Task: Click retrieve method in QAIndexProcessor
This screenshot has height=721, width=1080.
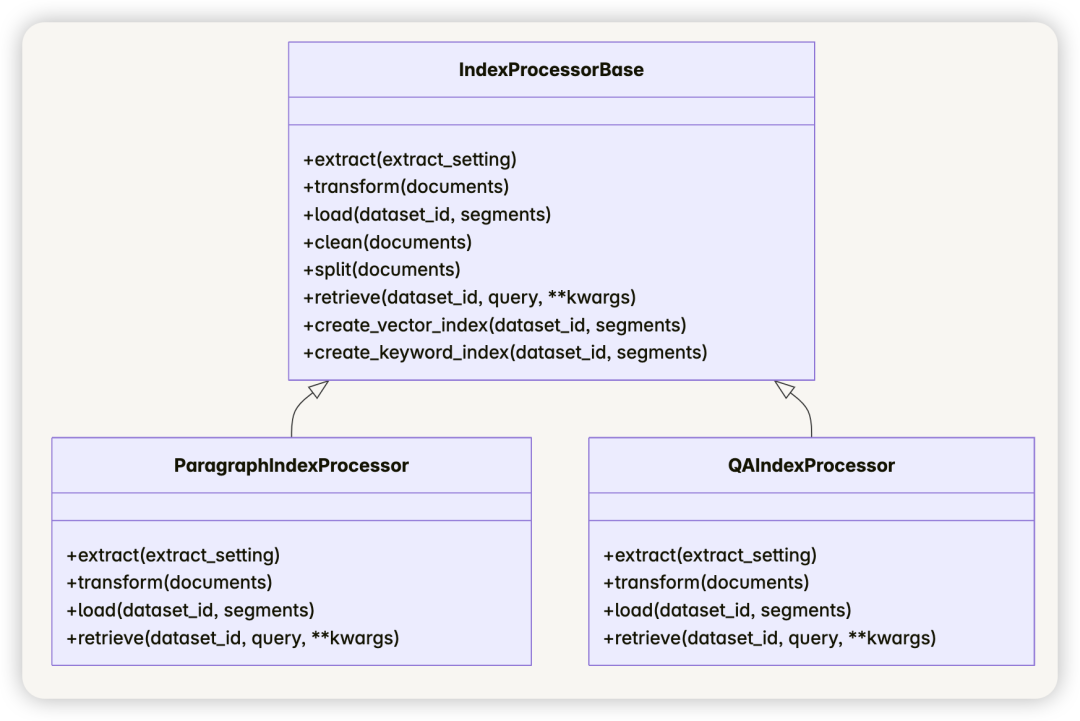Action: pyautogui.click(x=769, y=638)
